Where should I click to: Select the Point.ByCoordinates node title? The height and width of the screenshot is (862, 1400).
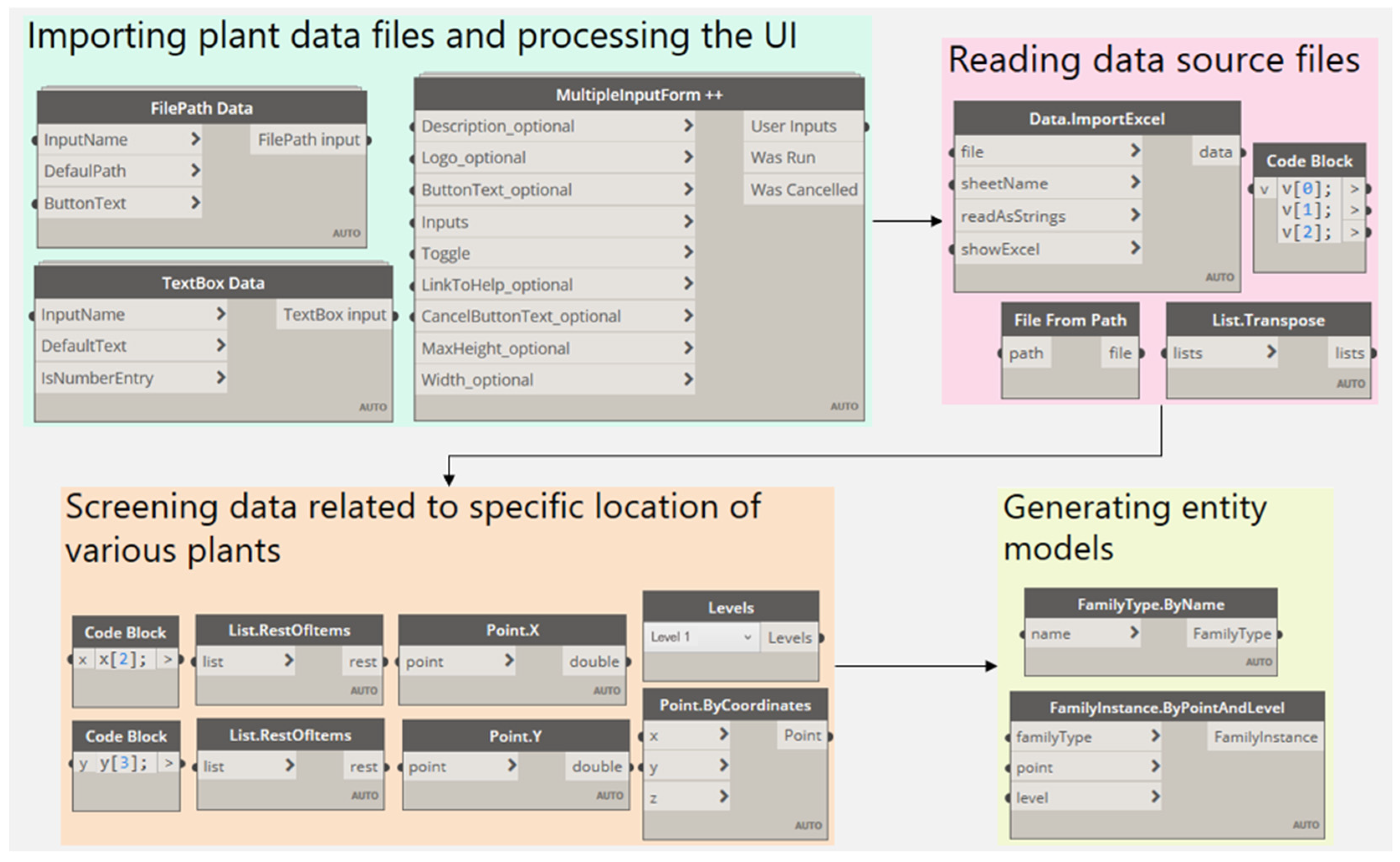click(x=734, y=705)
